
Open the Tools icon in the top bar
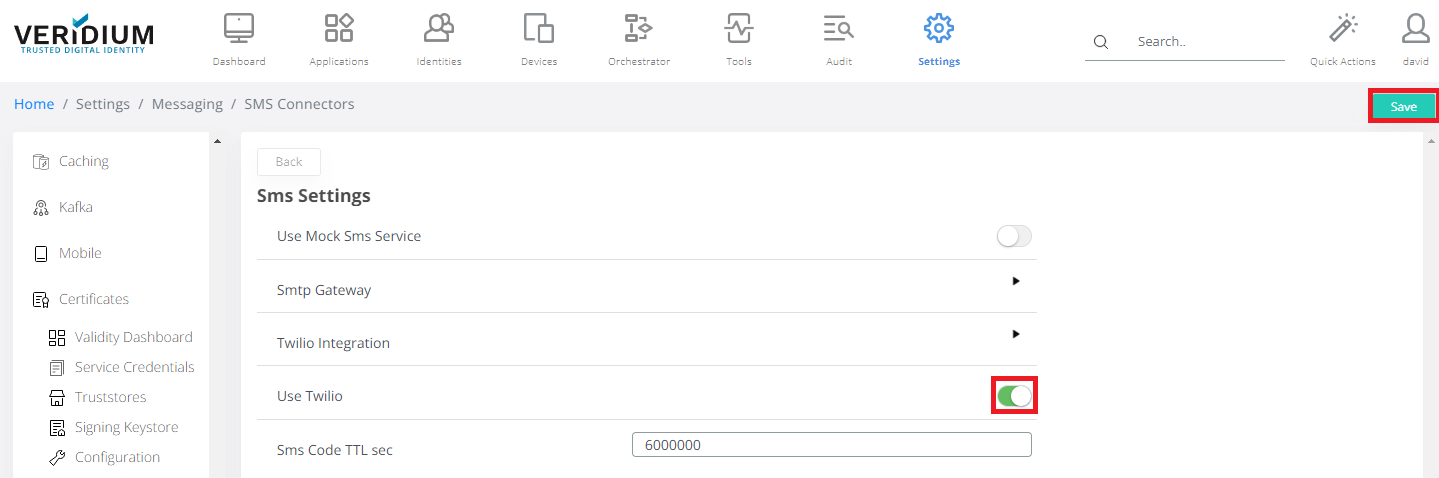tap(739, 29)
